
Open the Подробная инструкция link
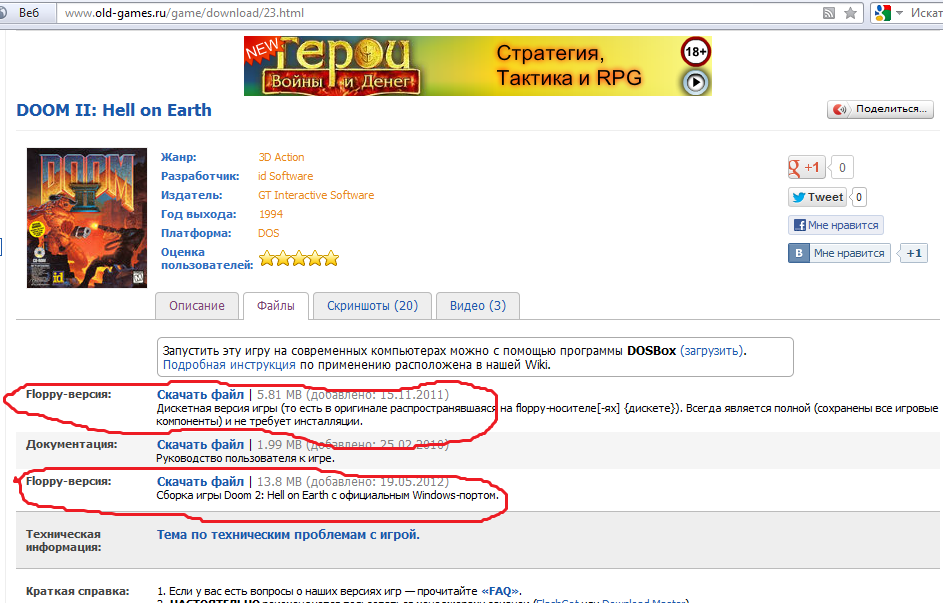tap(229, 365)
